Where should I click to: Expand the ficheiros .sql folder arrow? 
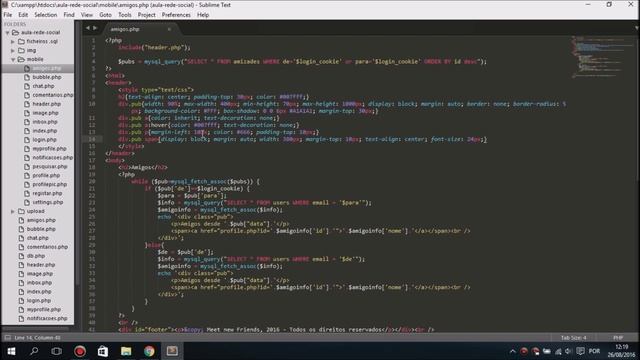coord(13,41)
